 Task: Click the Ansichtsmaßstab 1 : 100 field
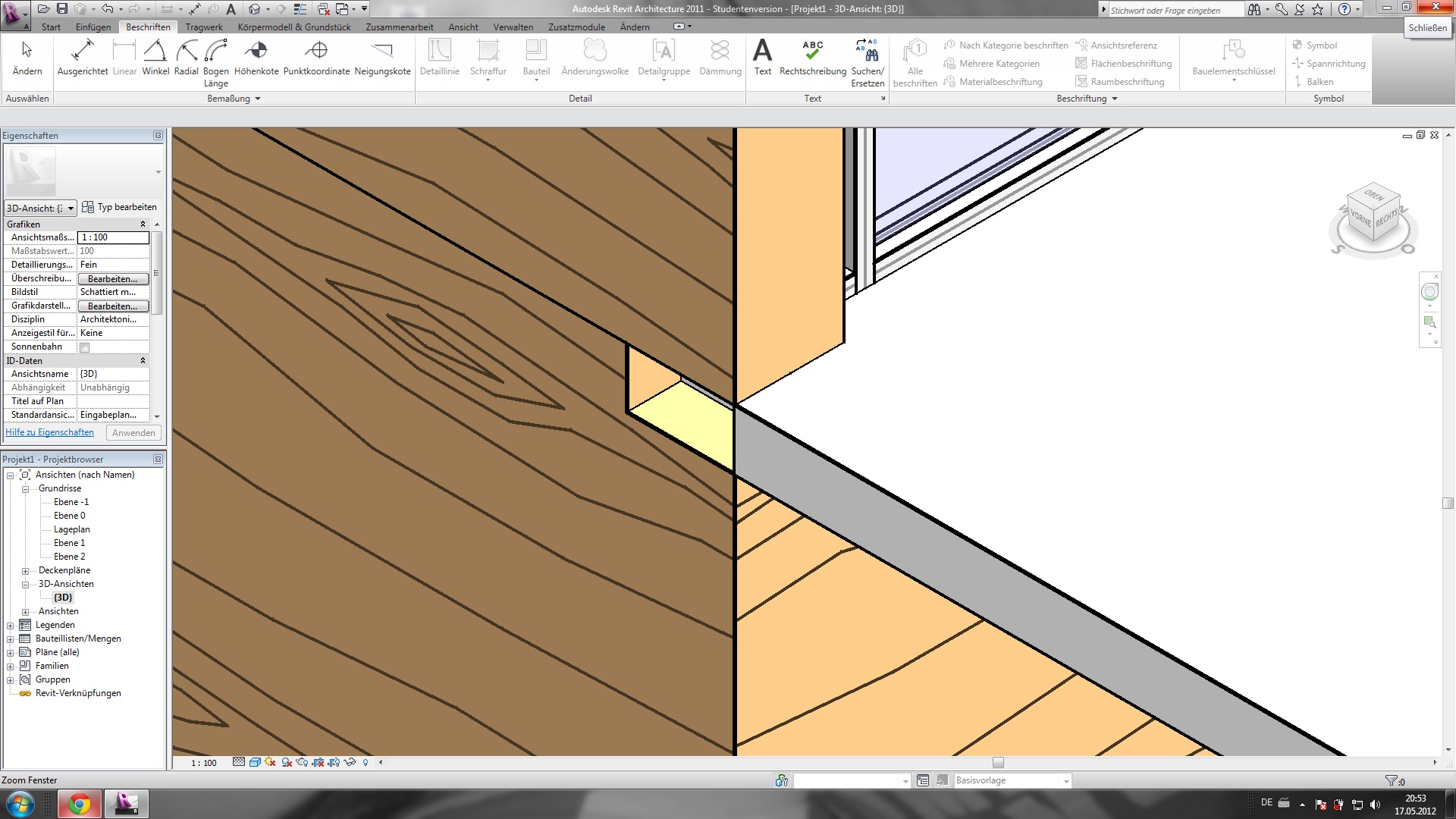click(114, 237)
